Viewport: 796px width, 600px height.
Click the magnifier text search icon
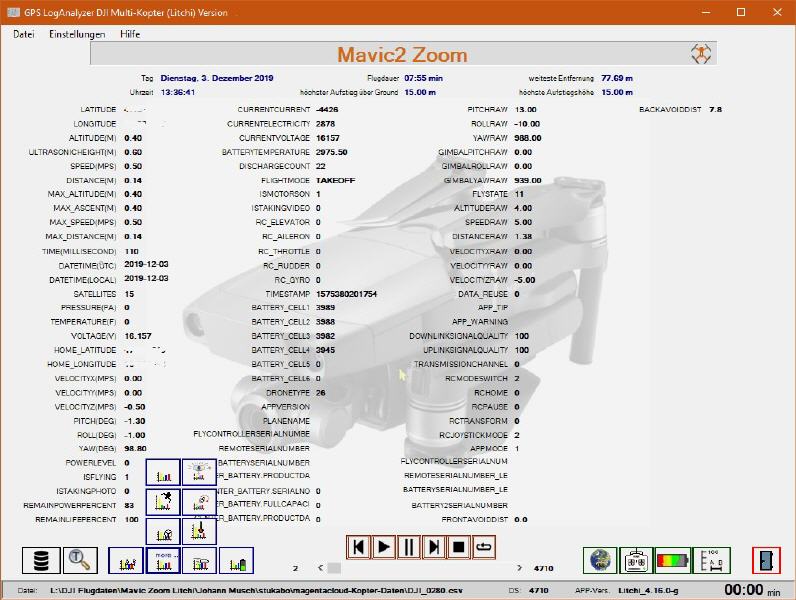coord(80,560)
